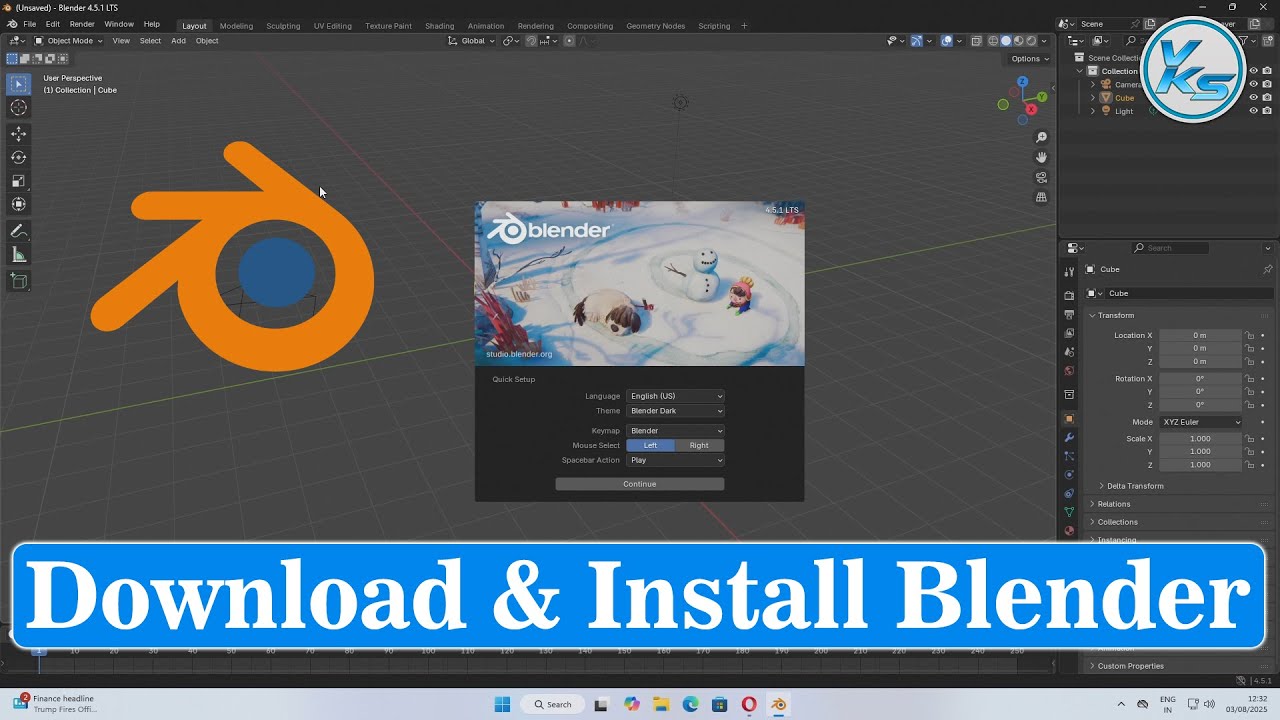The width and height of the screenshot is (1280, 720).
Task: Switch Mouse Select to Right
Action: 698,445
